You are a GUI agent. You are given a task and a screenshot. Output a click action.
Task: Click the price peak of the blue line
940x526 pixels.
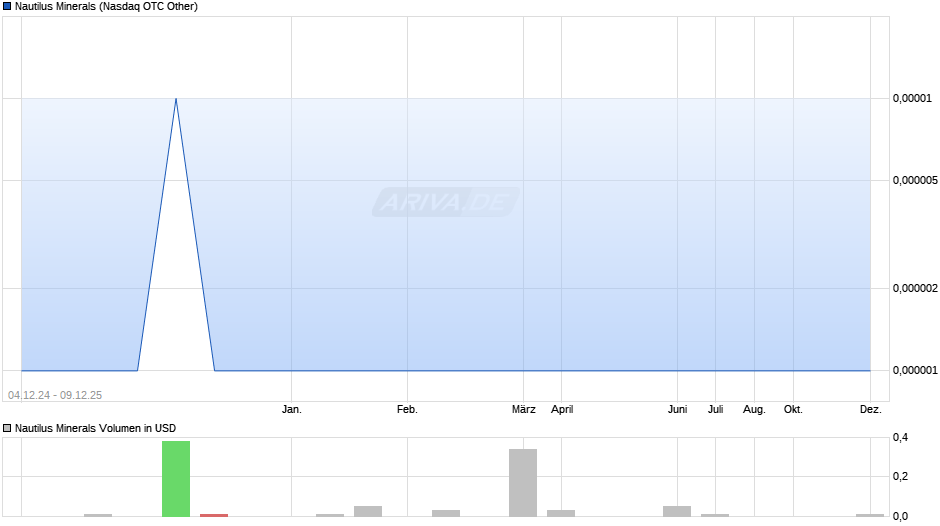(x=176, y=98)
